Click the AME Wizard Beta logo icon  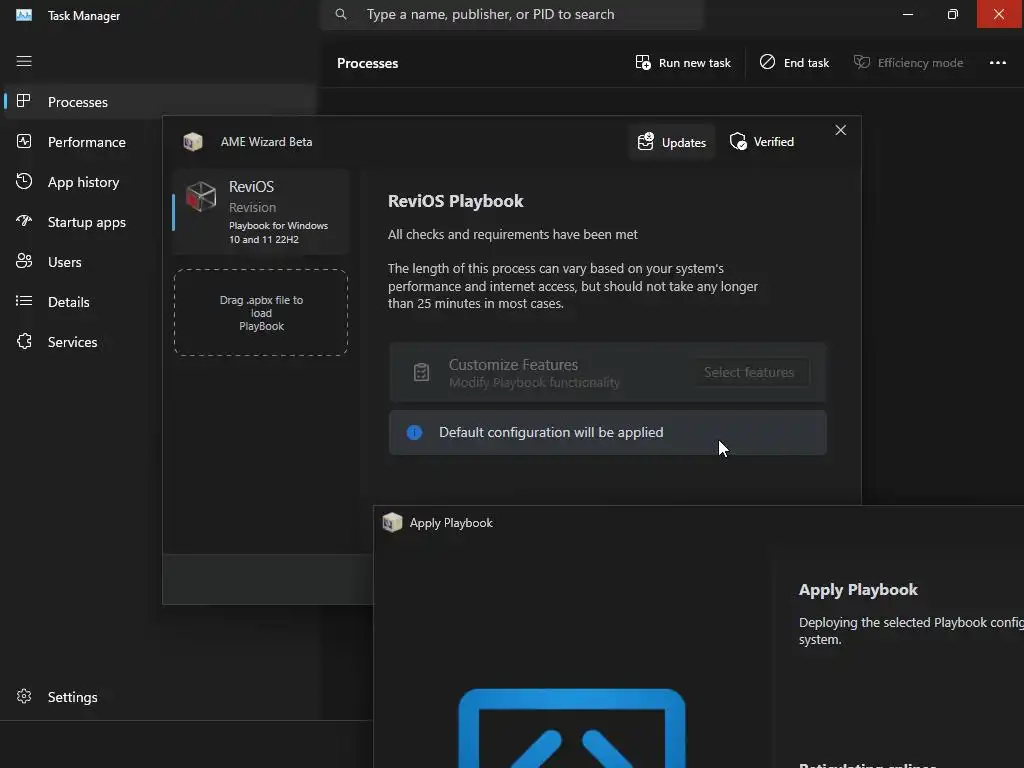pyautogui.click(x=193, y=141)
